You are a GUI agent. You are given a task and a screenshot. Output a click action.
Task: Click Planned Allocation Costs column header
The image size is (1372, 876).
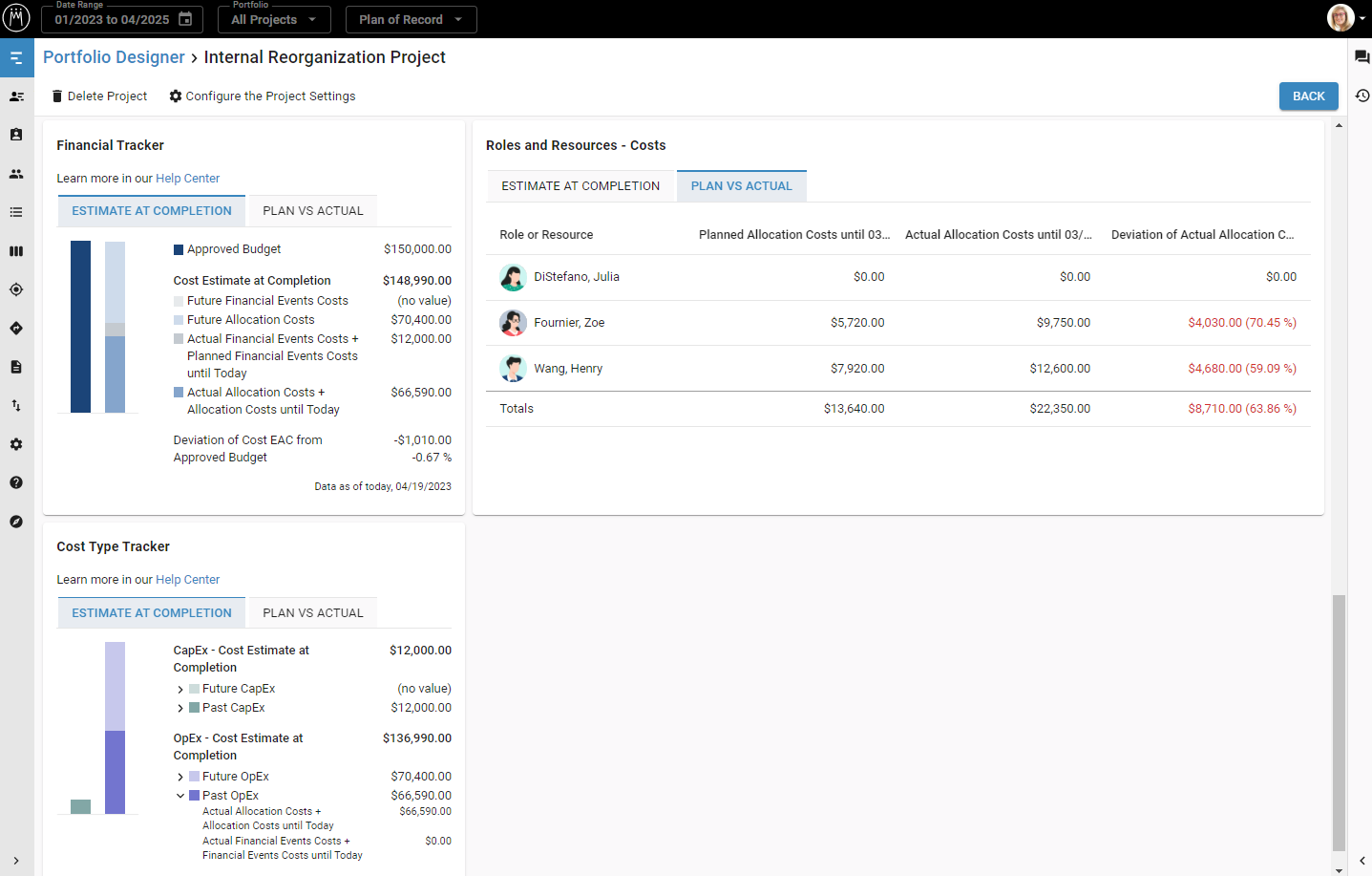(x=794, y=235)
